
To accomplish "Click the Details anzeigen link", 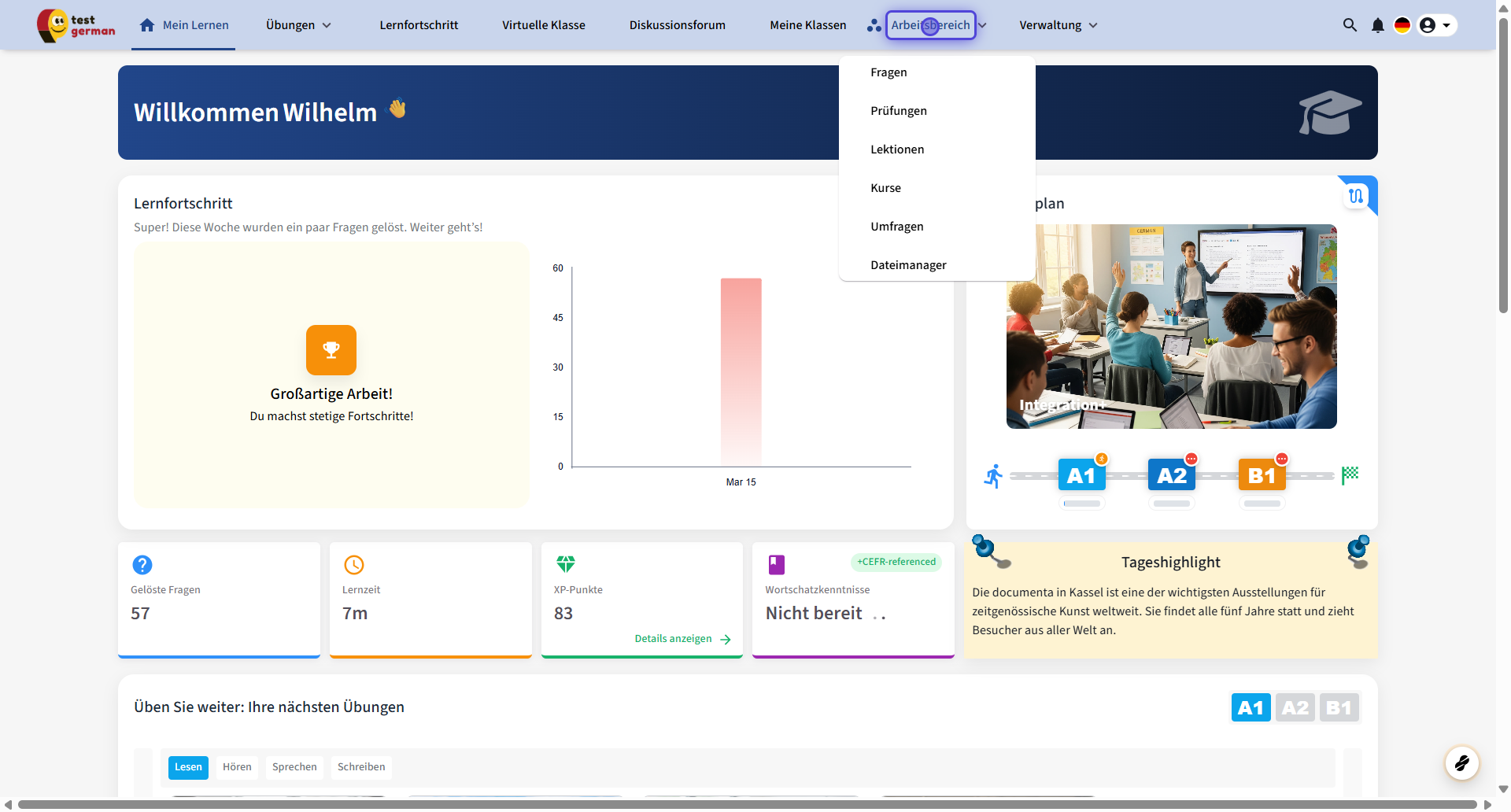I will tap(682, 639).
